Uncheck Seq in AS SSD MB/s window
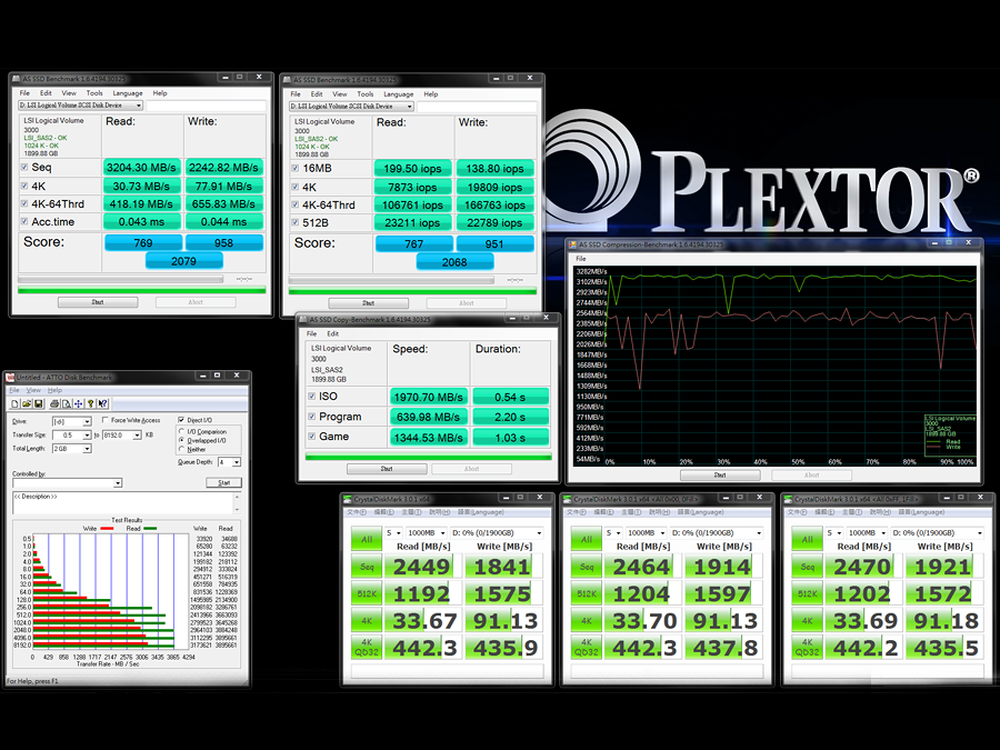1000x750 pixels. click(24, 168)
